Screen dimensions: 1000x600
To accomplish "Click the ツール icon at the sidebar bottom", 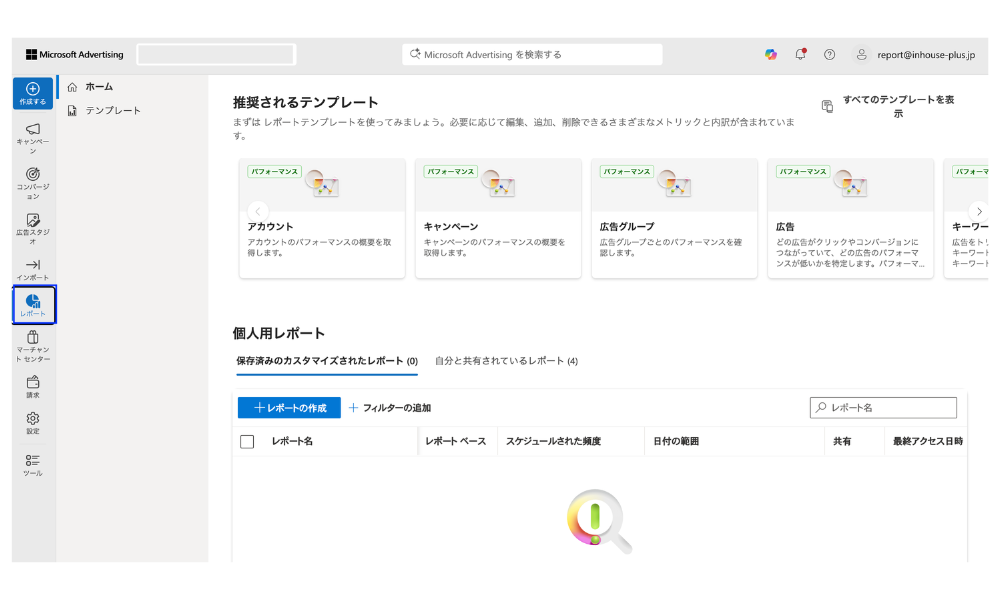I will [x=32, y=463].
